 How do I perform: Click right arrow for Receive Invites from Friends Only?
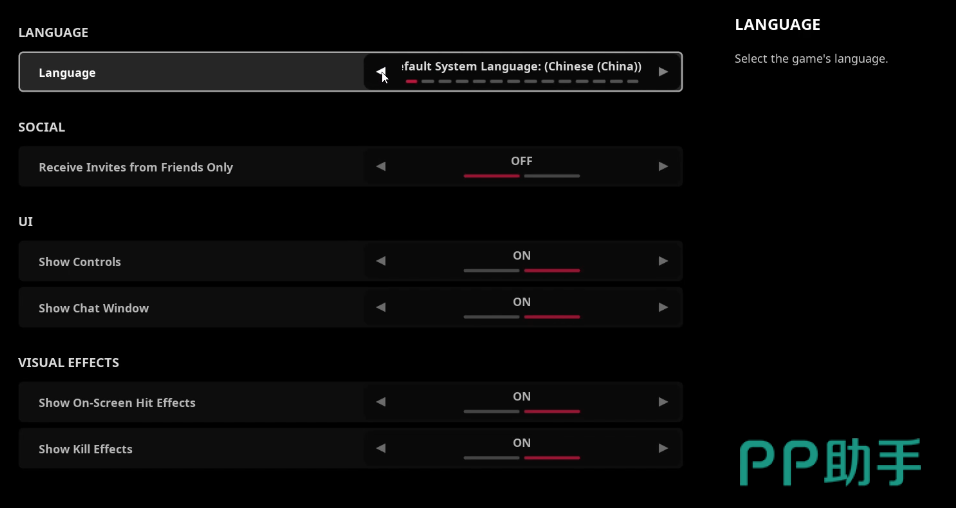(663, 167)
